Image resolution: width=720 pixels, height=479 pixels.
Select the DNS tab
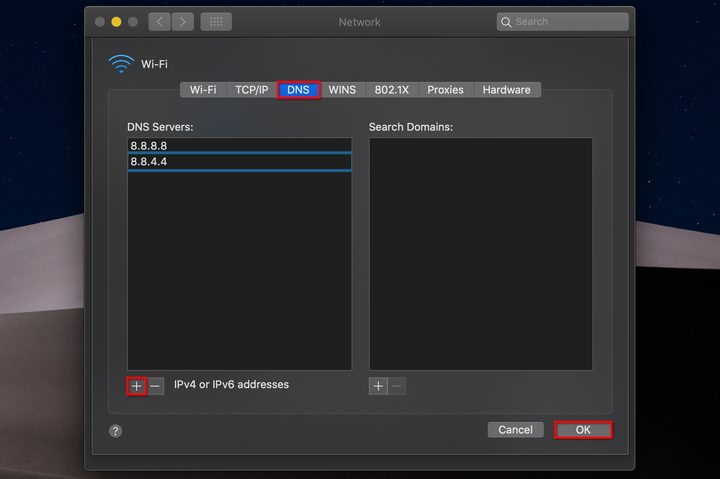(298, 90)
